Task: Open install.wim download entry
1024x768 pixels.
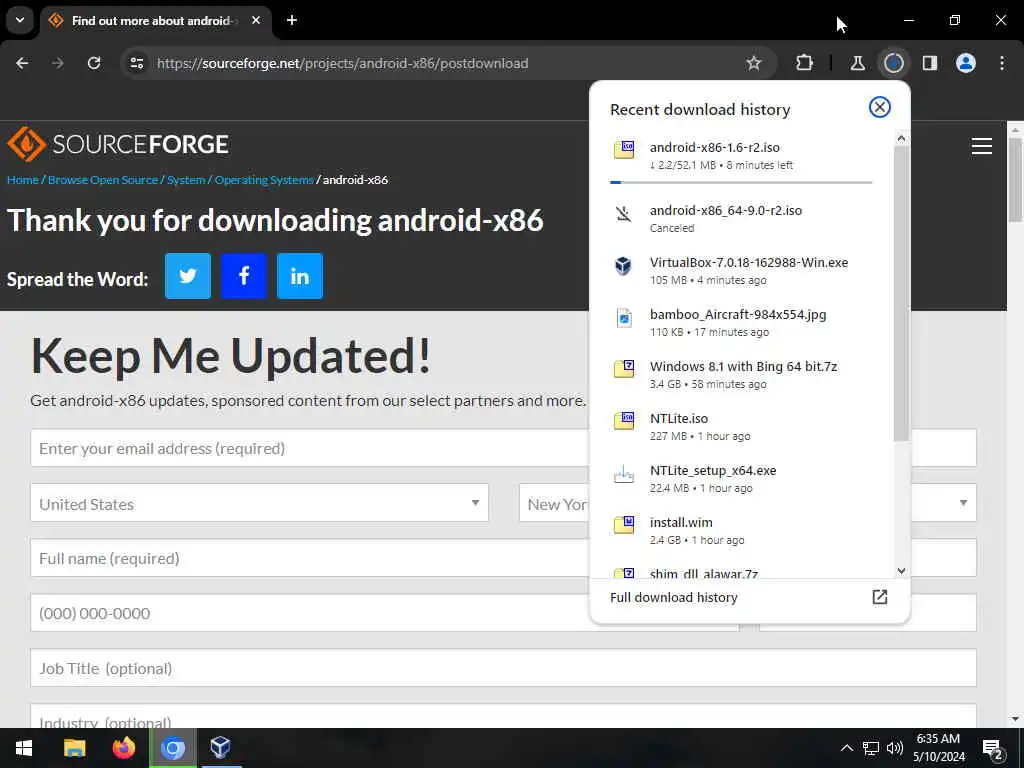Action: click(x=741, y=530)
